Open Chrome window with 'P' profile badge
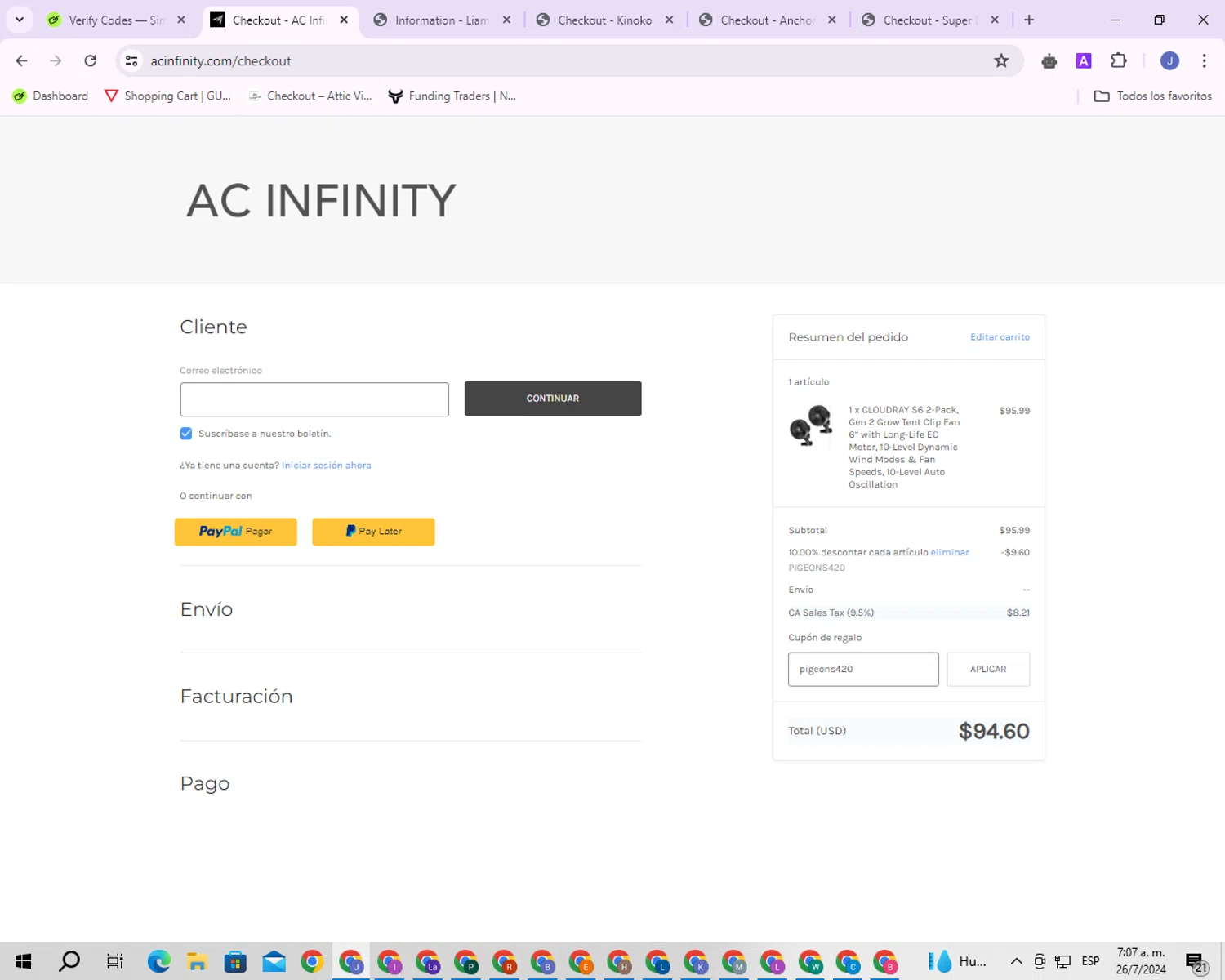The width and height of the screenshot is (1225, 980). coord(466,962)
